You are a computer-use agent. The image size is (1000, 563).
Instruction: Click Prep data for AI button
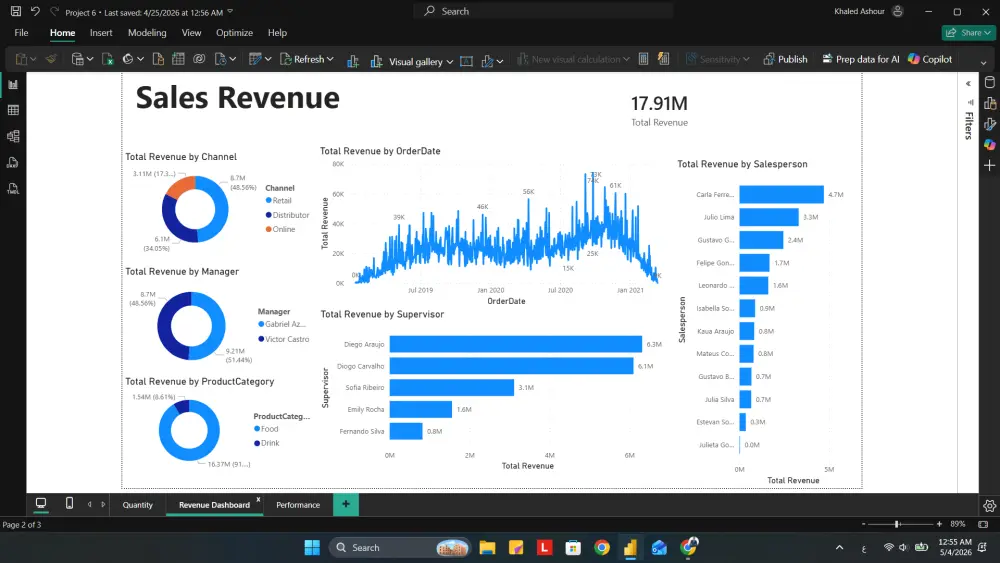point(860,59)
